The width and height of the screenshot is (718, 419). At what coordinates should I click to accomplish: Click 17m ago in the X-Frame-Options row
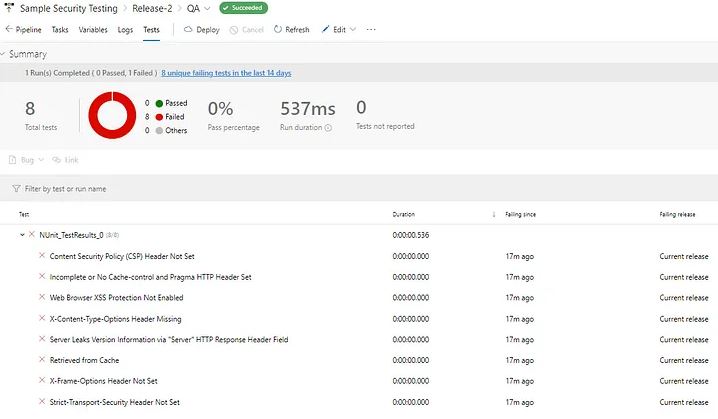click(520, 381)
